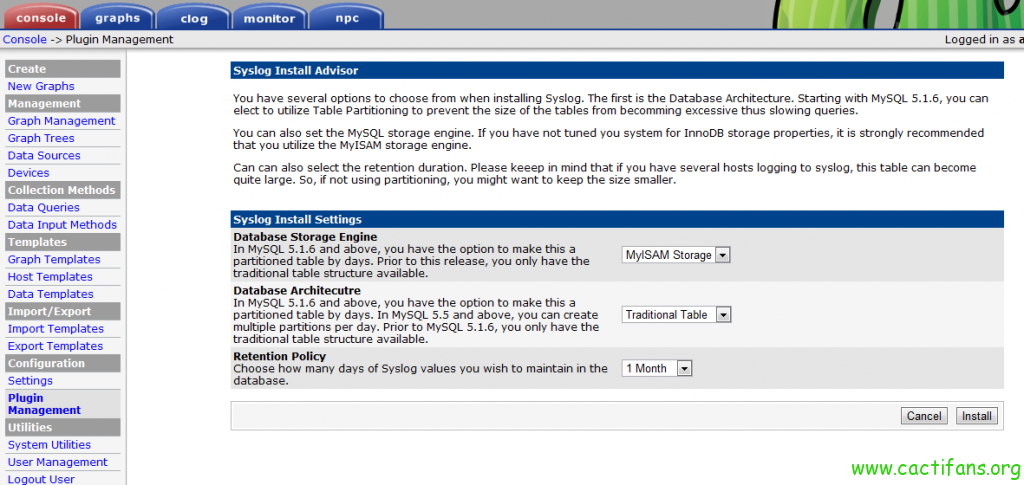
Task: Click the Collection Methods heading
Action: 63,190
